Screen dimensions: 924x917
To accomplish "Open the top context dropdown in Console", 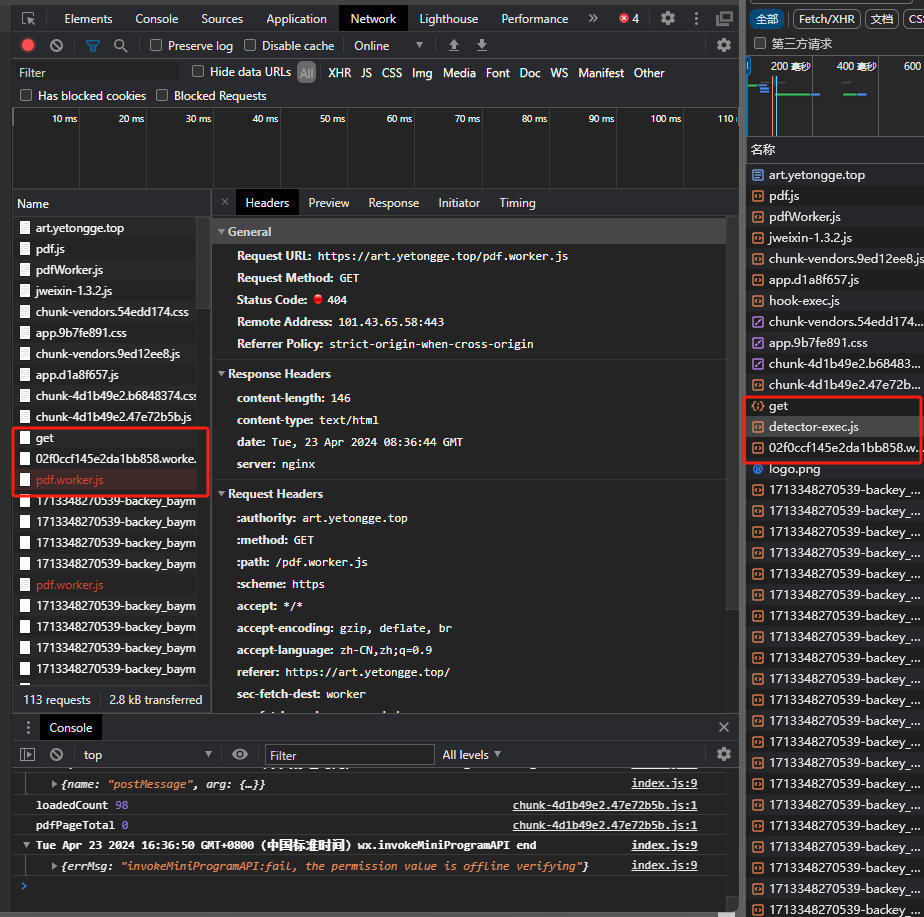I will coord(147,755).
